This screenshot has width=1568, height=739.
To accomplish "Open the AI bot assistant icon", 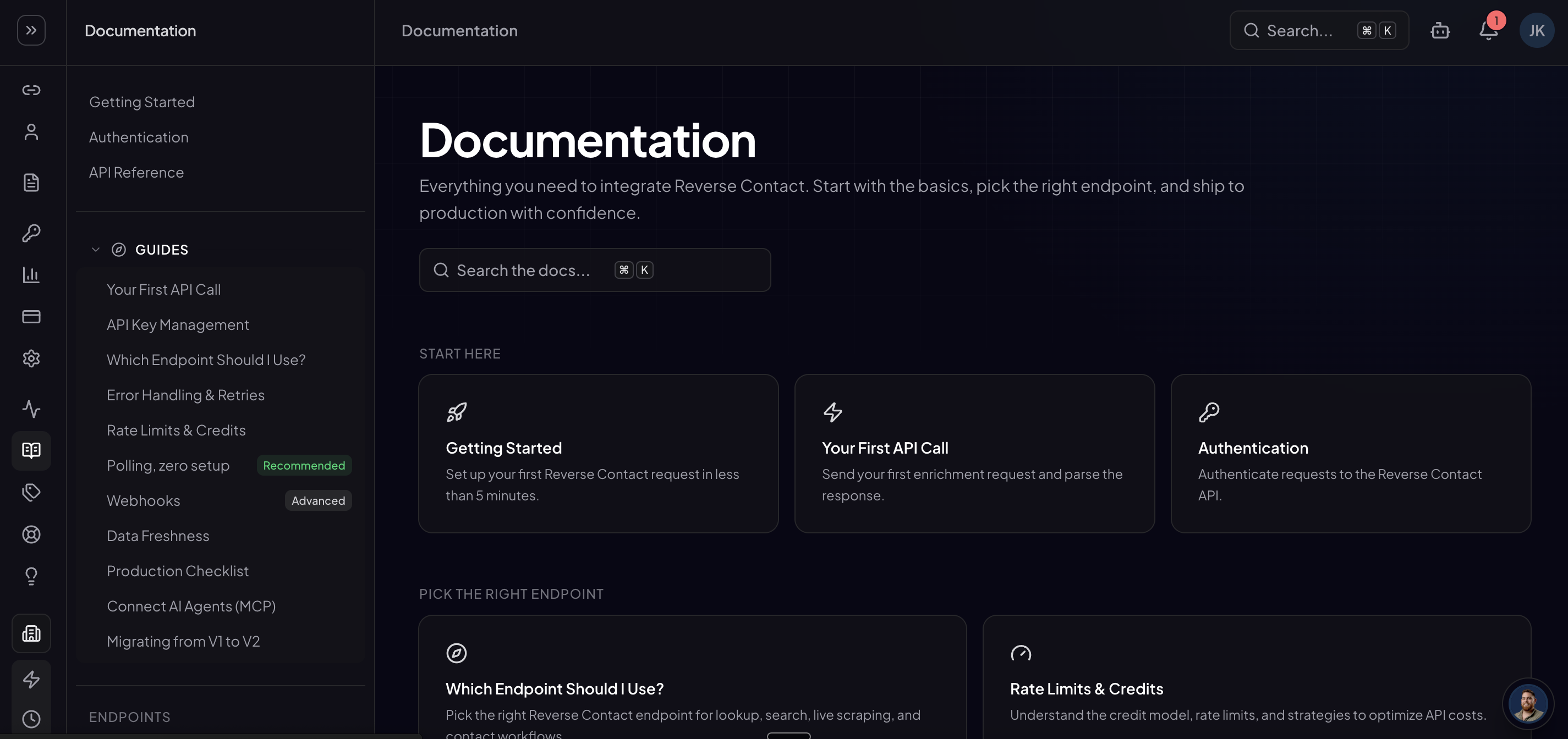I will (x=1440, y=30).
